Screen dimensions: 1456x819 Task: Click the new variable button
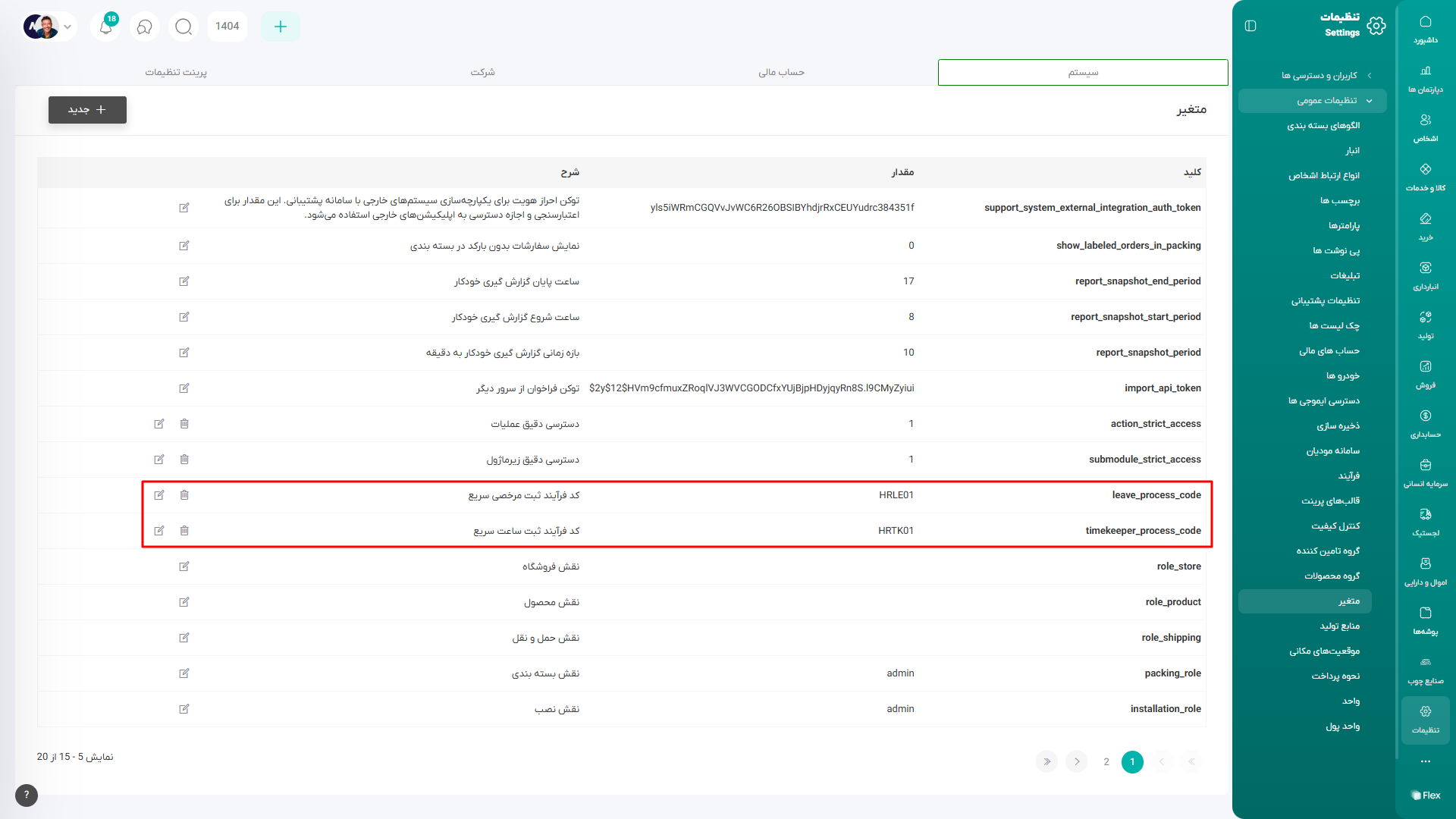87,110
